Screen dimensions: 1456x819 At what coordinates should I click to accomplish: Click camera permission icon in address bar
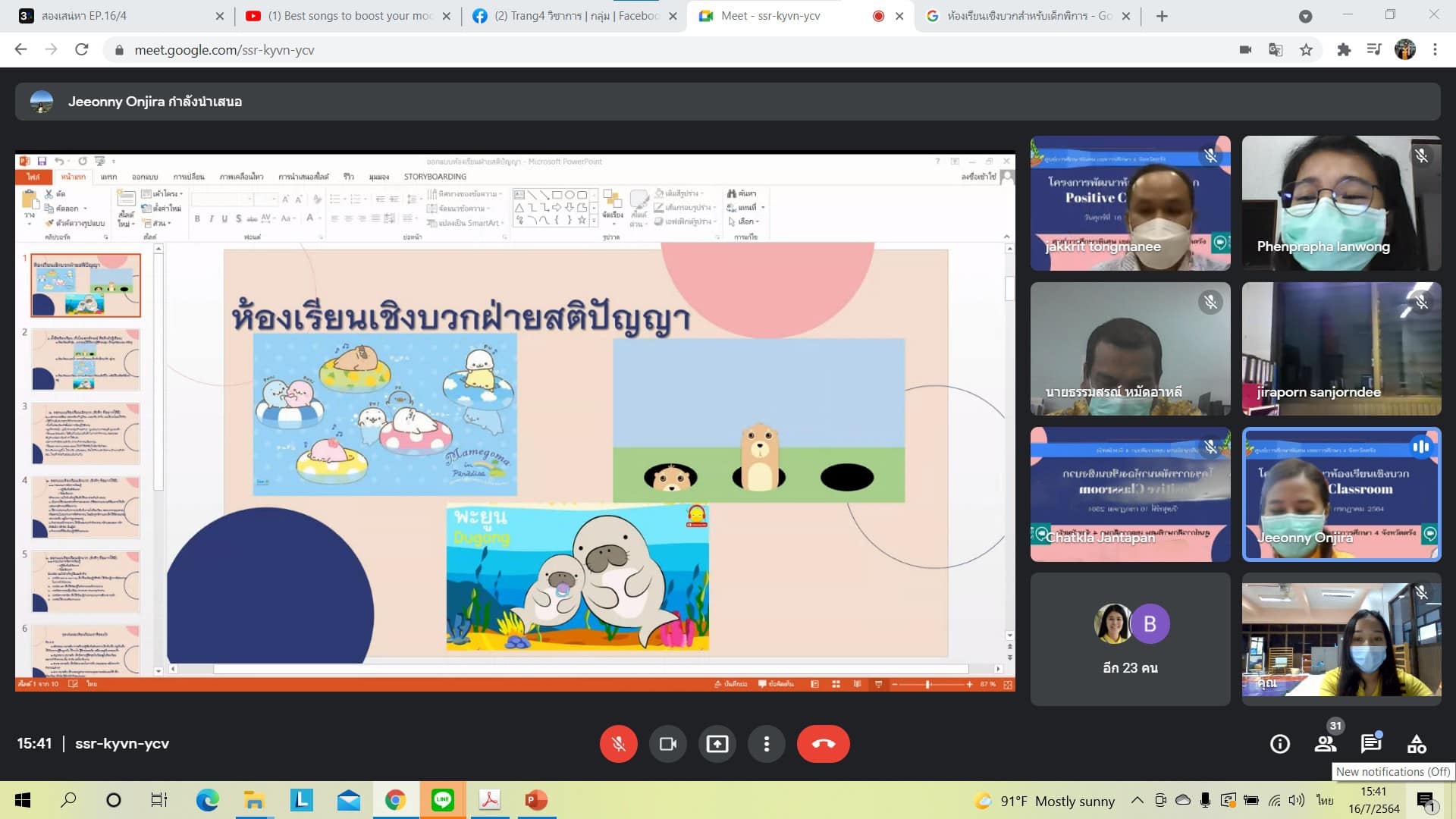coord(1245,50)
